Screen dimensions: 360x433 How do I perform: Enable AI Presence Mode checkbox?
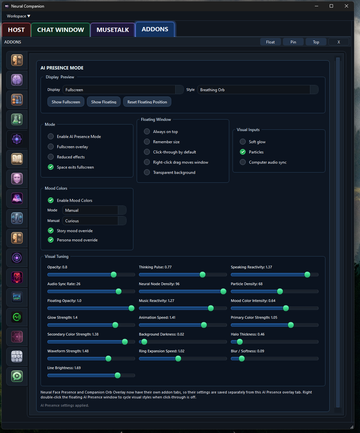51,136
